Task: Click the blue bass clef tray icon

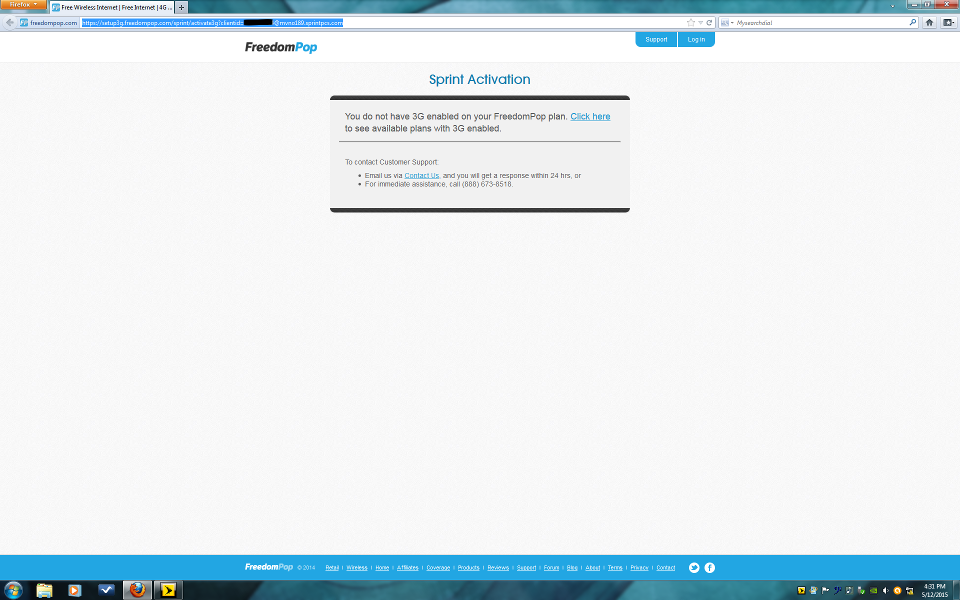Action: coord(838,591)
